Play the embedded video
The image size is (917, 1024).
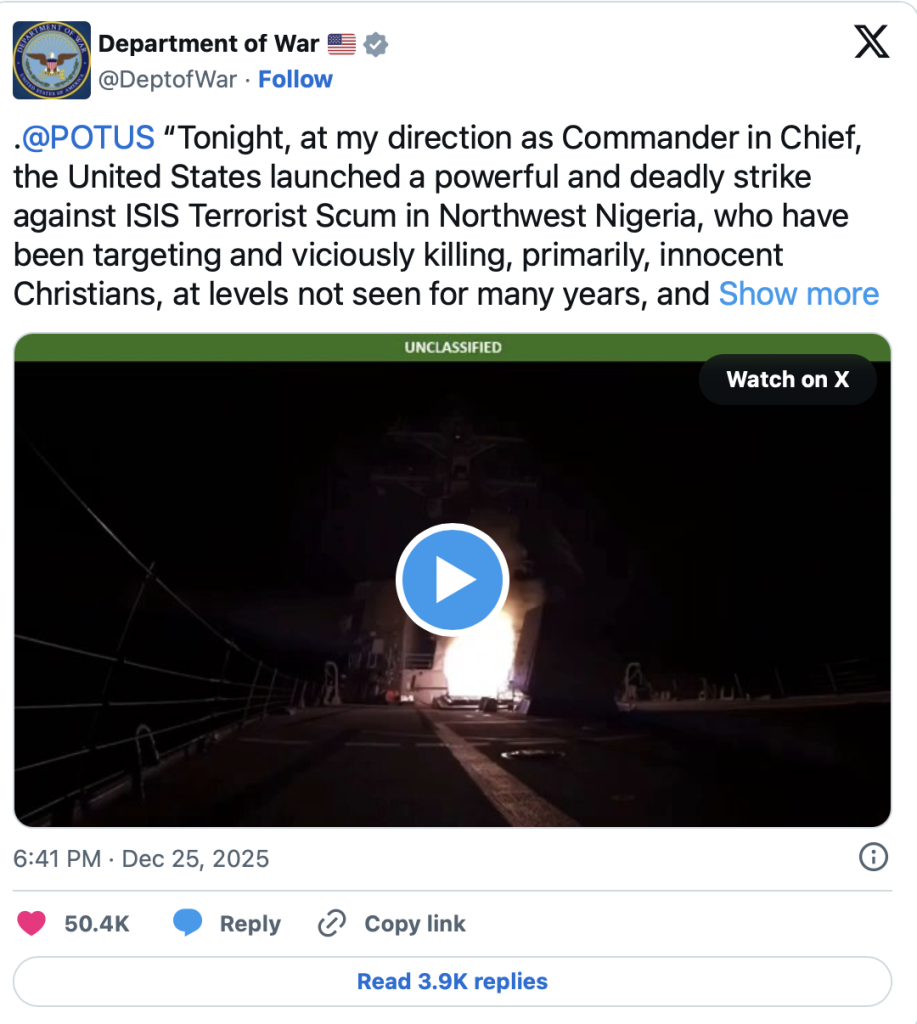452,580
